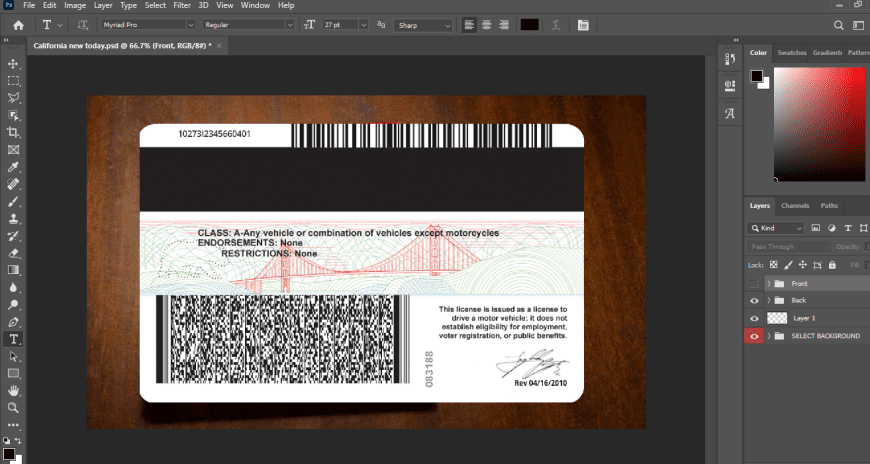Select the Frame tool

click(x=13, y=149)
